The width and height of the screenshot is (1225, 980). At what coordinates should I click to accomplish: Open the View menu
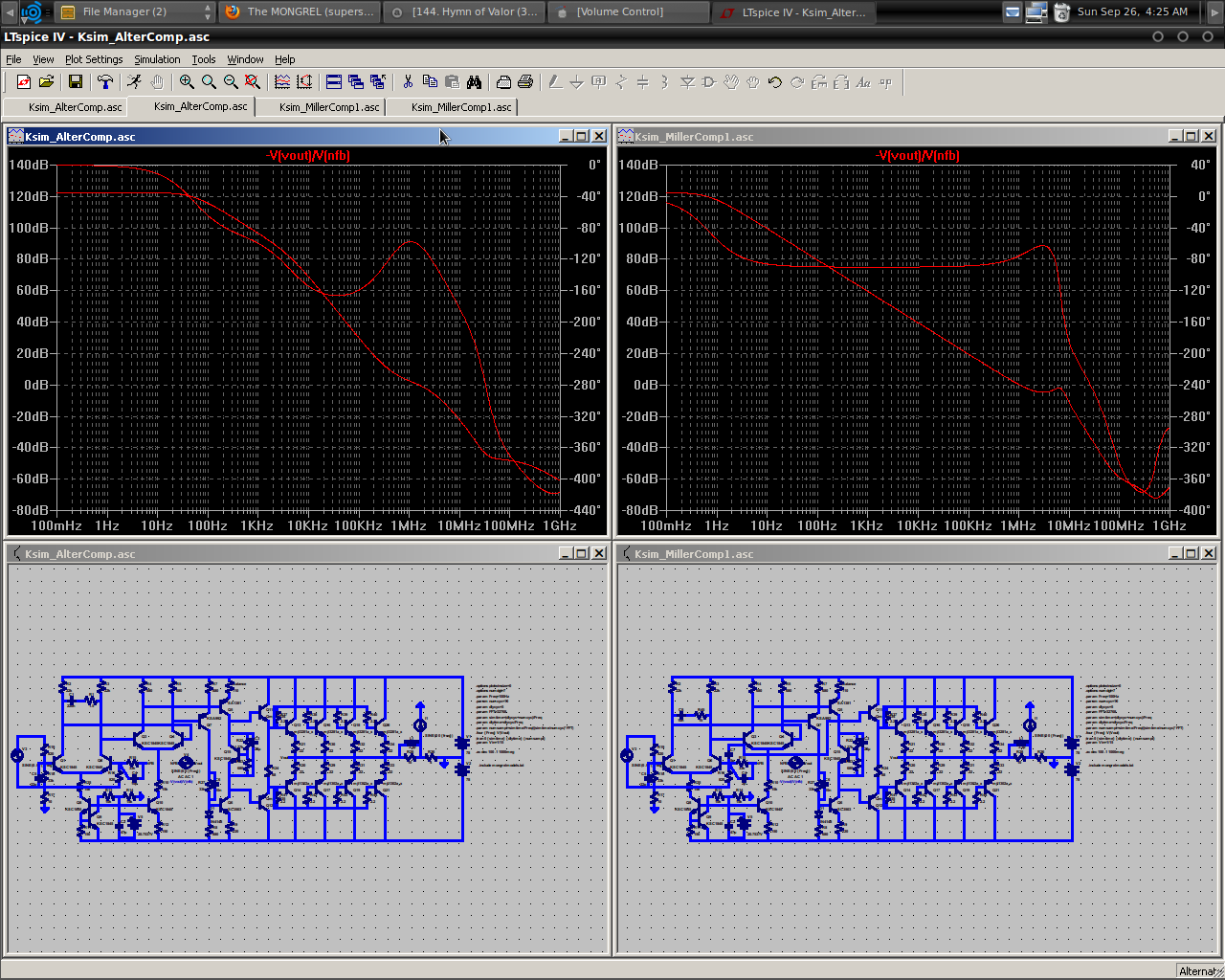tap(43, 59)
